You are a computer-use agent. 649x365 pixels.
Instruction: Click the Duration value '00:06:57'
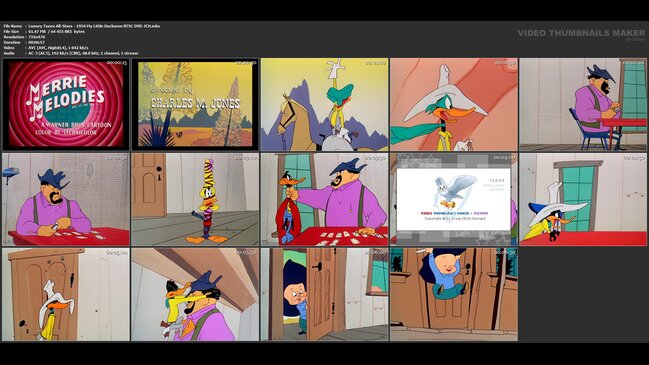tap(36, 42)
